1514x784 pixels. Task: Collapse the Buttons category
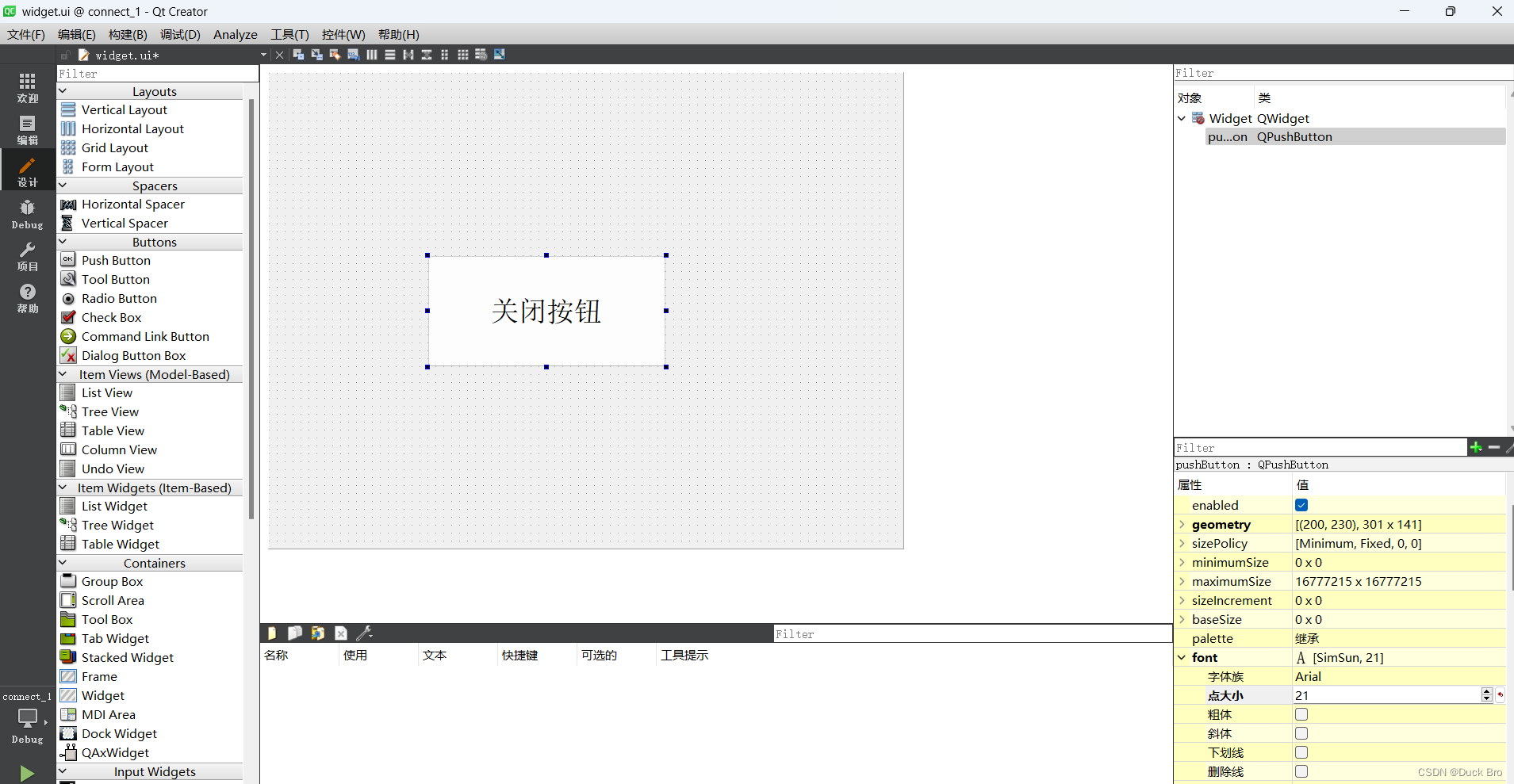pyautogui.click(x=63, y=242)
